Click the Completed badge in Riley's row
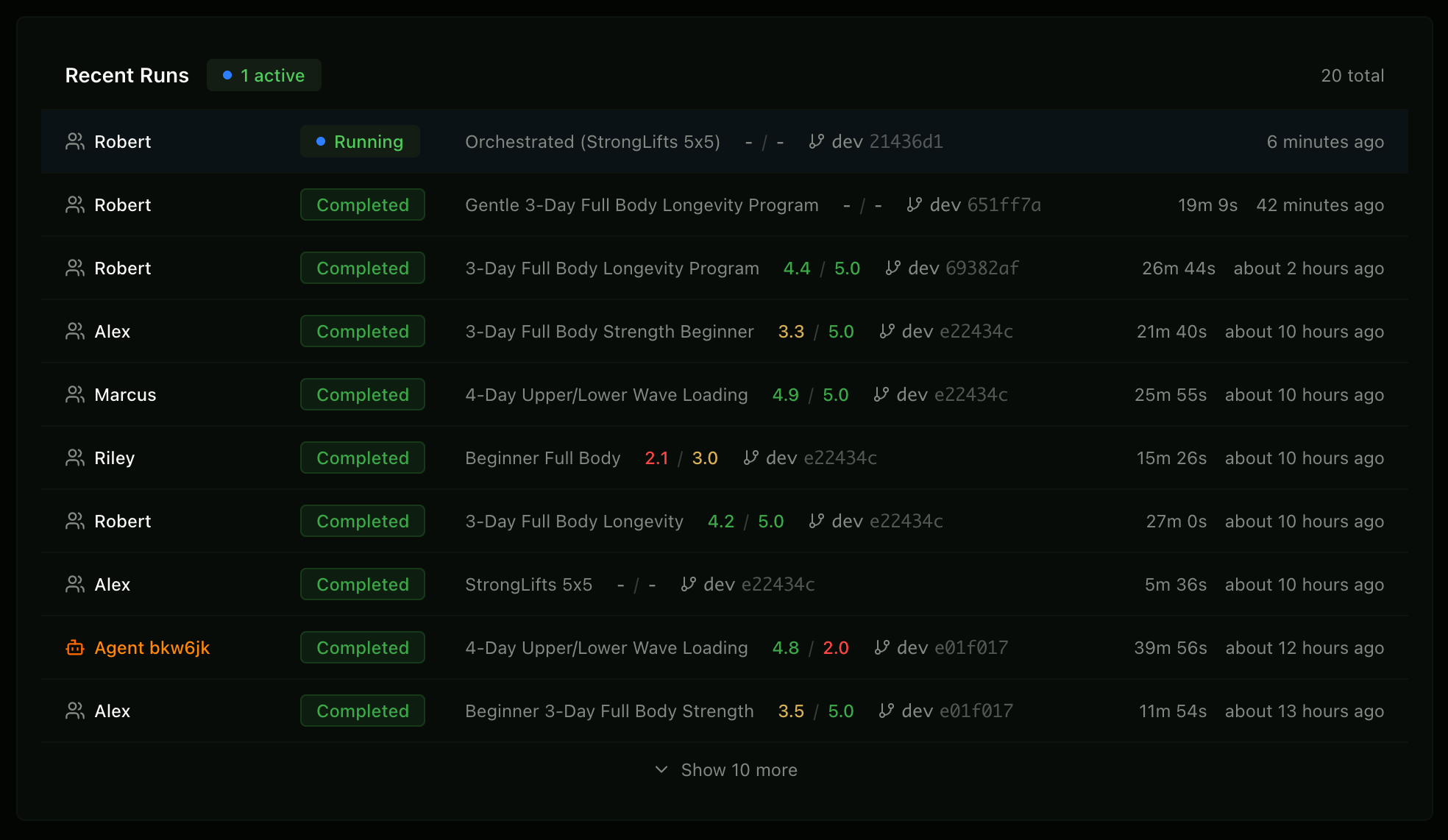This screenshot has width=1448, height=840. tap(363, 458)
